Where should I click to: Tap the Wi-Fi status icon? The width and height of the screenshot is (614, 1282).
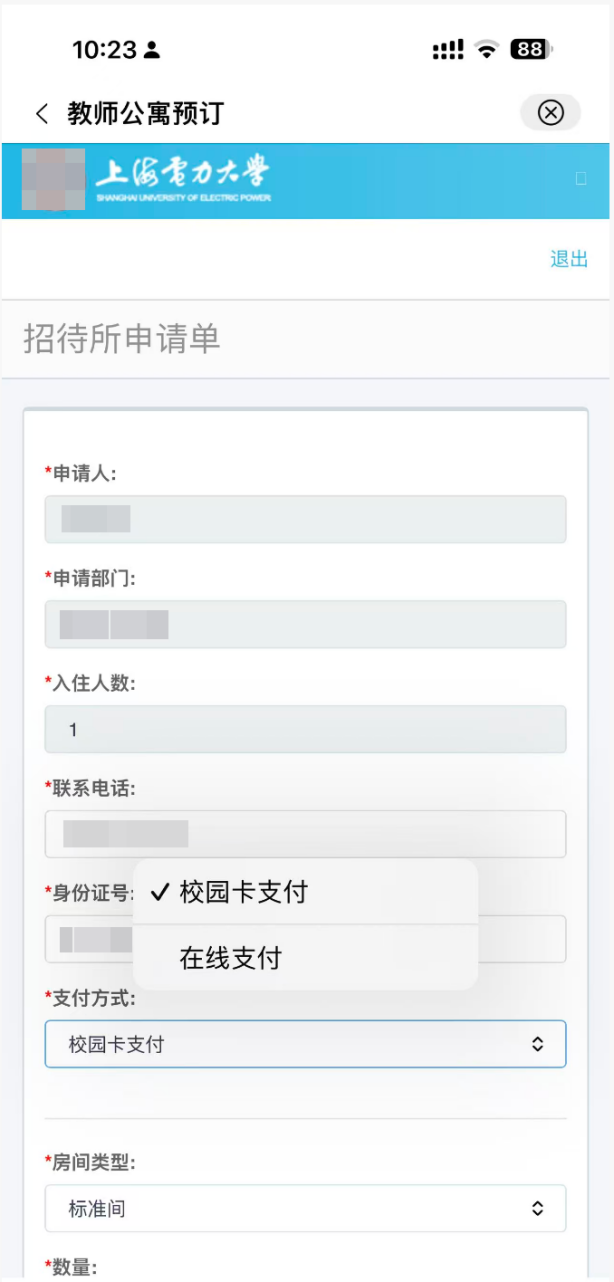tap(487, 50)
